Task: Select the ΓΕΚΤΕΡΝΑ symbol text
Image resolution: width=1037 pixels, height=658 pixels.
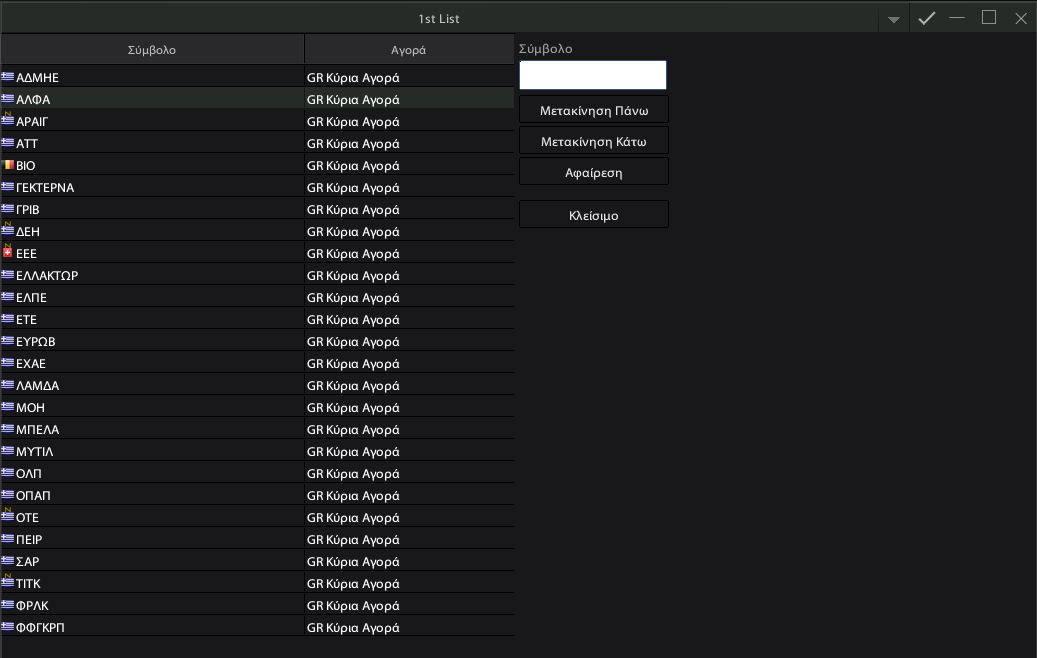Action: (x=45, y=188)
